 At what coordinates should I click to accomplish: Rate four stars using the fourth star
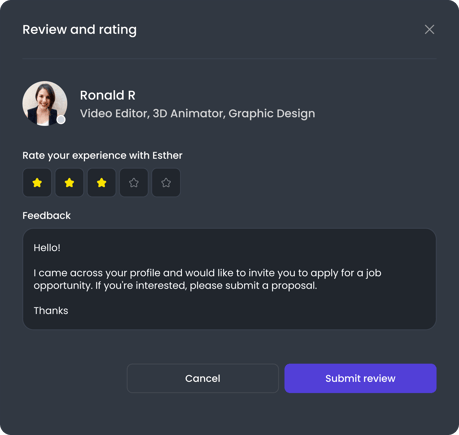pos(134,182)
